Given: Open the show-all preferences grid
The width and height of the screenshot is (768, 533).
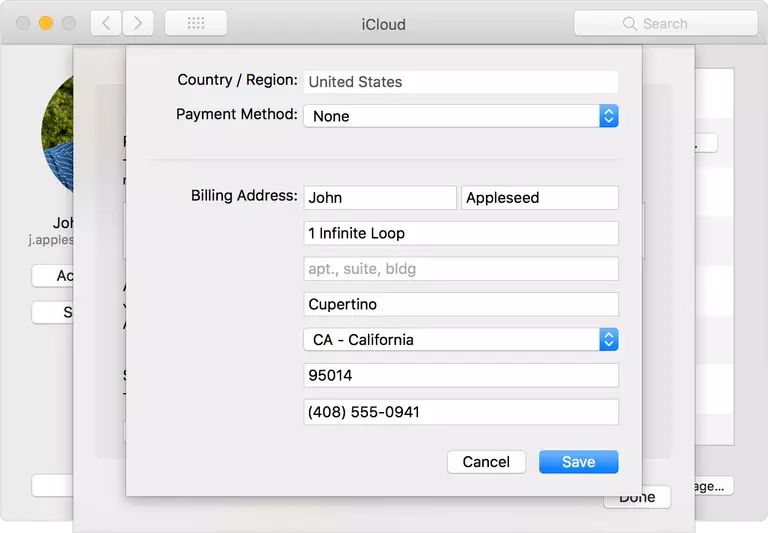Looking at the screenshot, I should tap(196, 23).
